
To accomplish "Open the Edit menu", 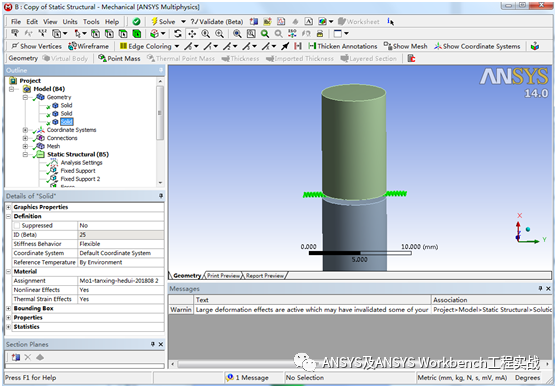I will click(x=32, y=22).
